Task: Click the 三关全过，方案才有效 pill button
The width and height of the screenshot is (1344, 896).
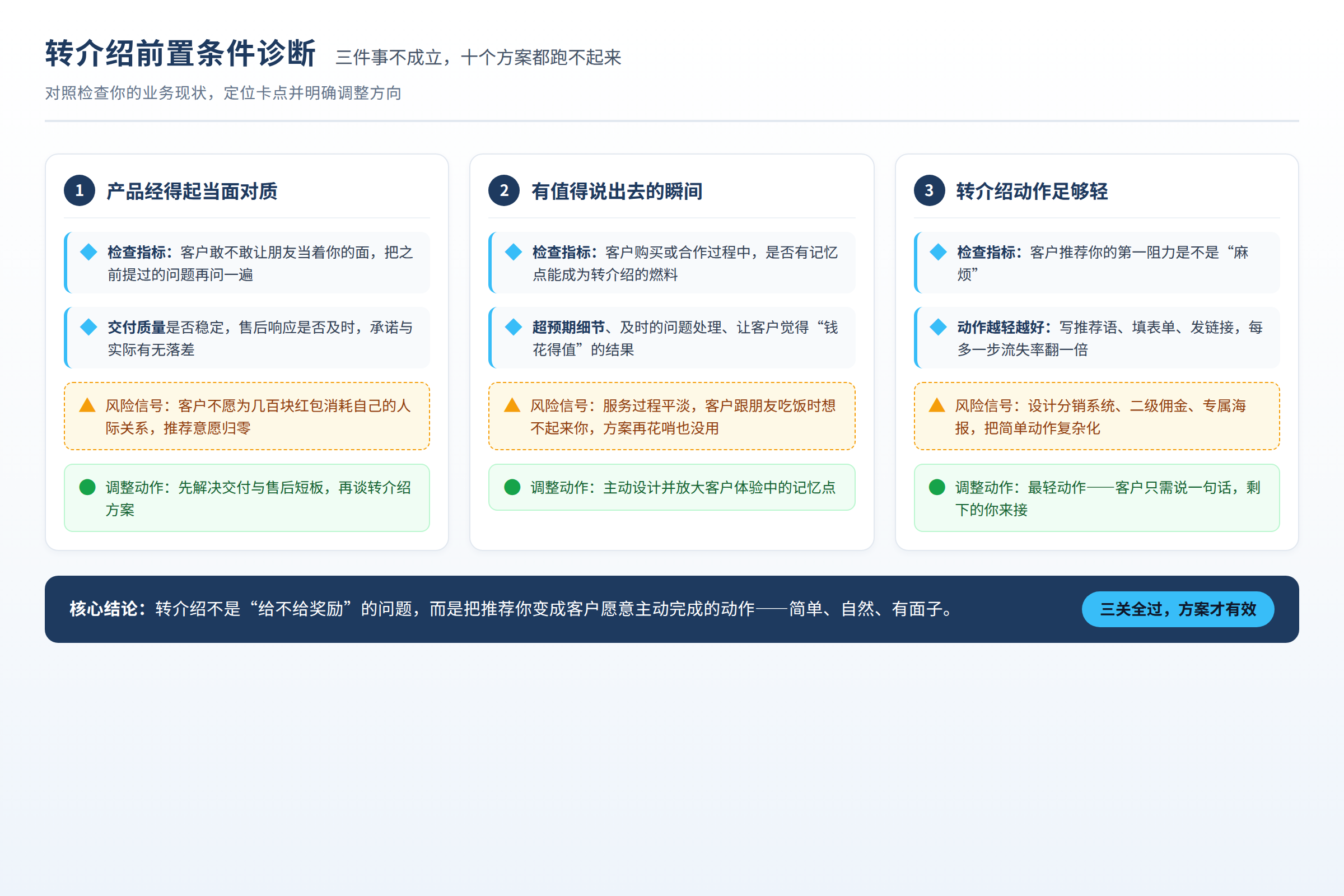Action: point(1178,609)
